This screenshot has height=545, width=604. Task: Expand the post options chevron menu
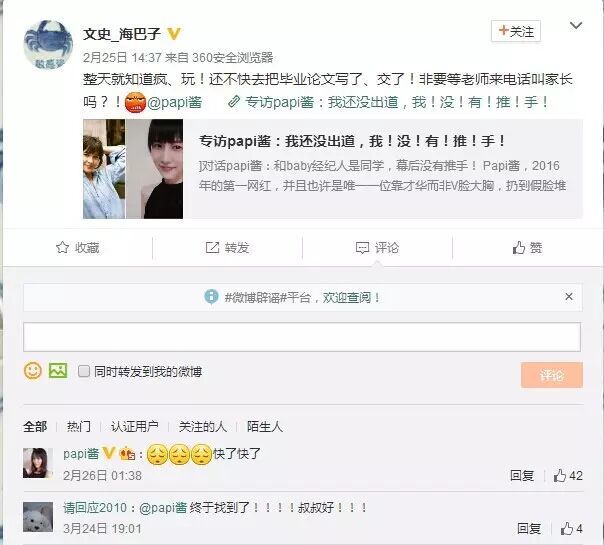576,26
